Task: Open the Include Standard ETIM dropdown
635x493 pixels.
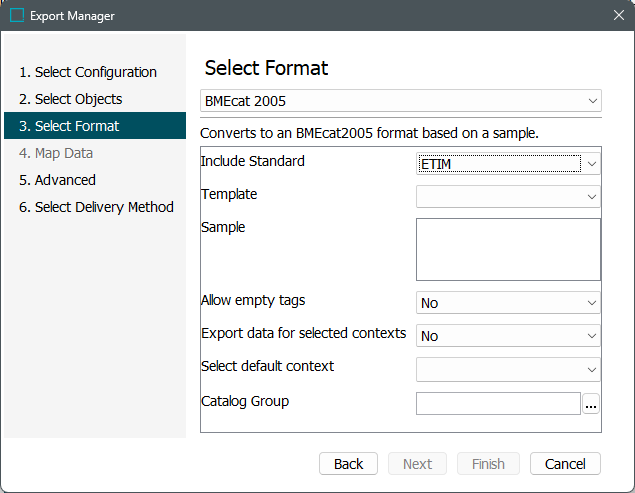Action: [508, 164]
